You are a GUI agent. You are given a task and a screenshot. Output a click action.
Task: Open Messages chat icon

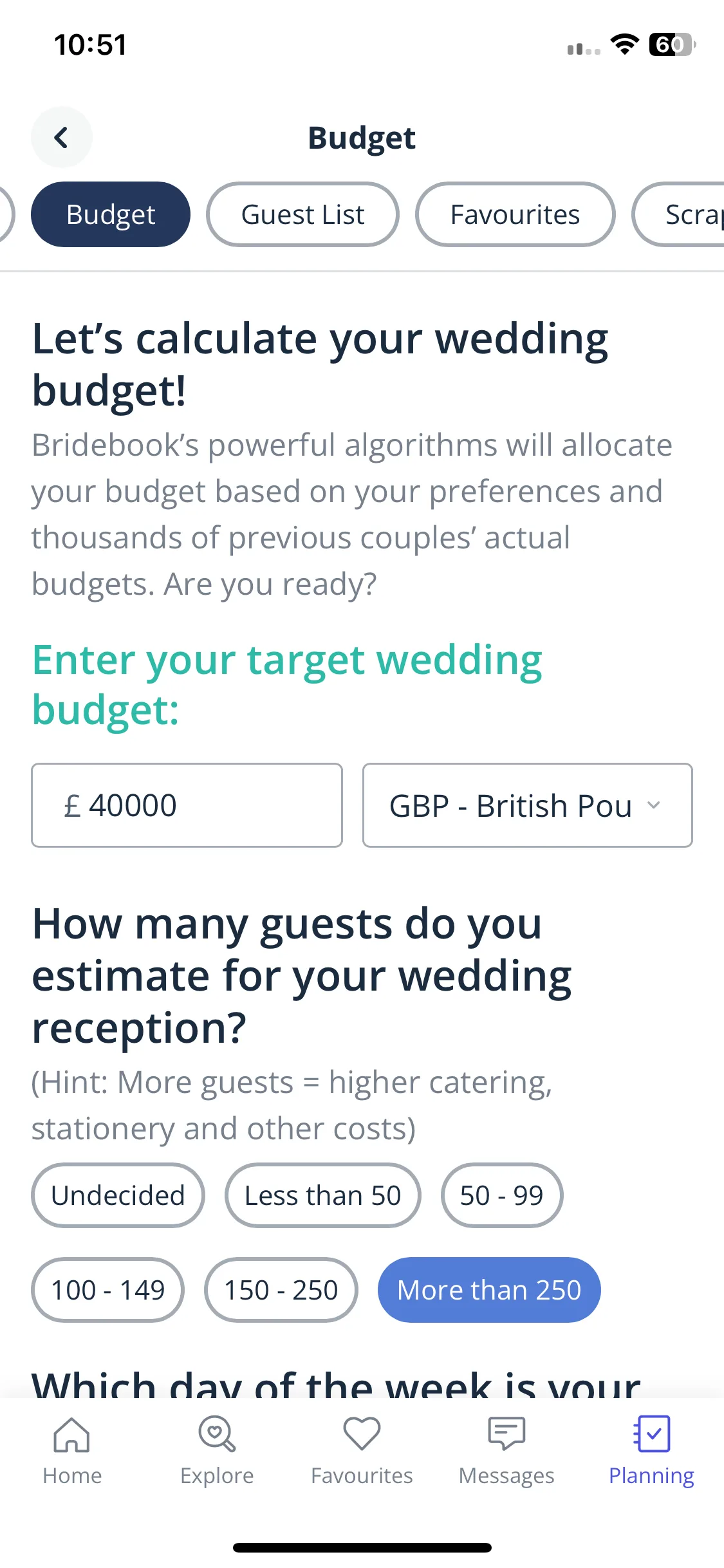point(506,1434)
